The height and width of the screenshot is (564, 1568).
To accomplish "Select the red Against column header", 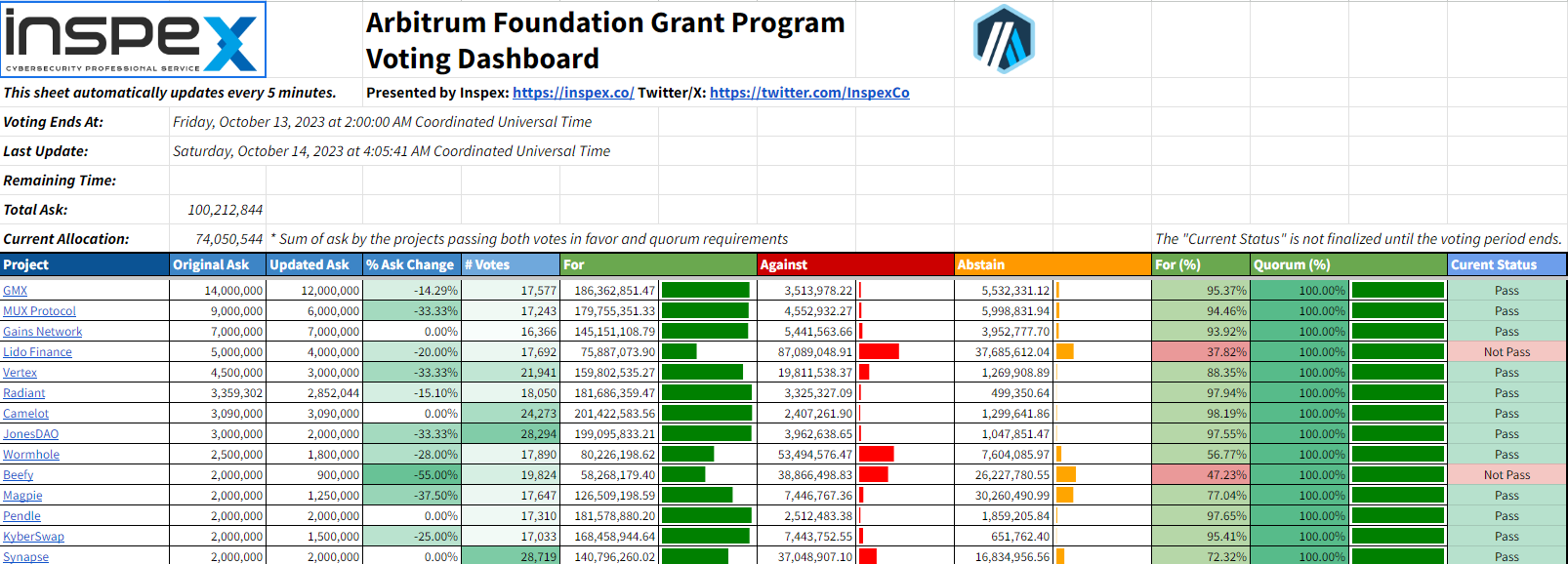I will [x=856, y=264].
